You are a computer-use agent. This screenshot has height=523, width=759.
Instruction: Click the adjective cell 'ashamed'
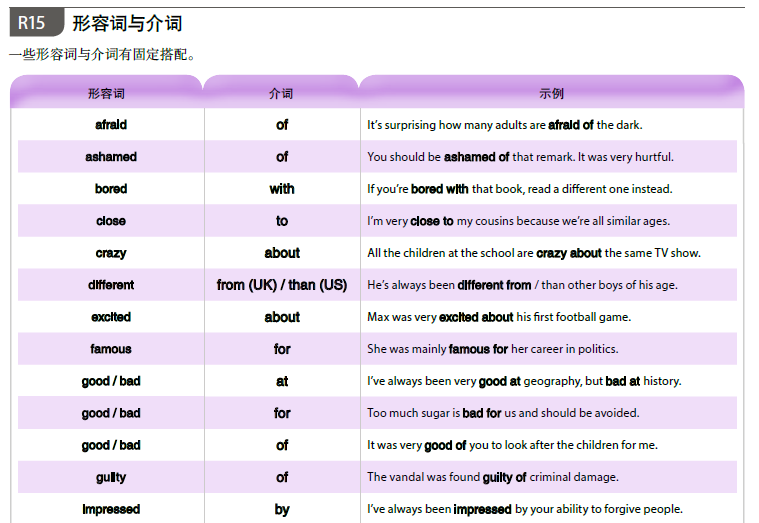tap(111, 157)
